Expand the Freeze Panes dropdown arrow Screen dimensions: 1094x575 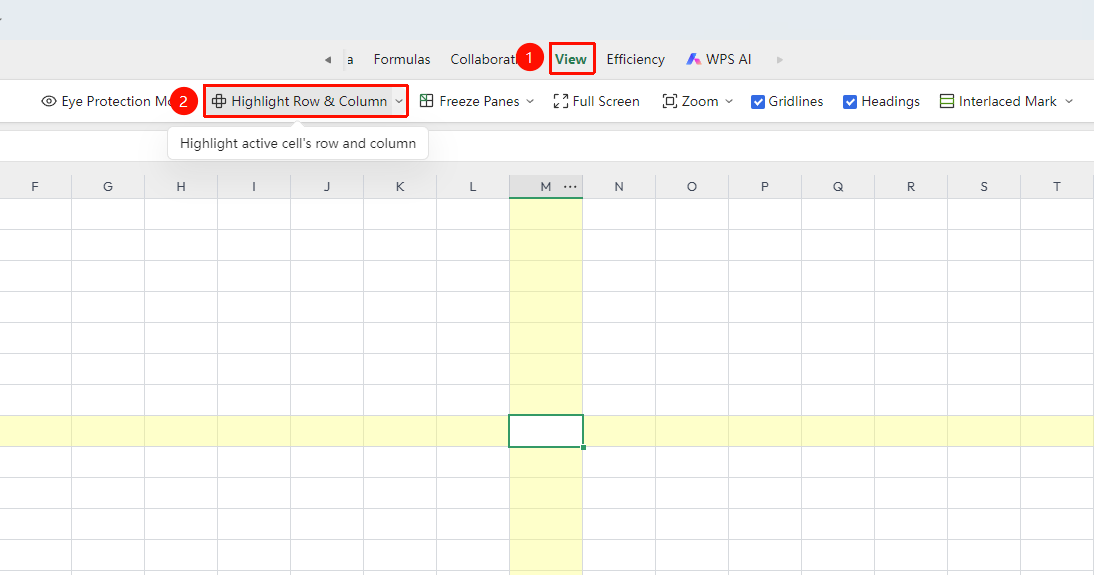530,101
